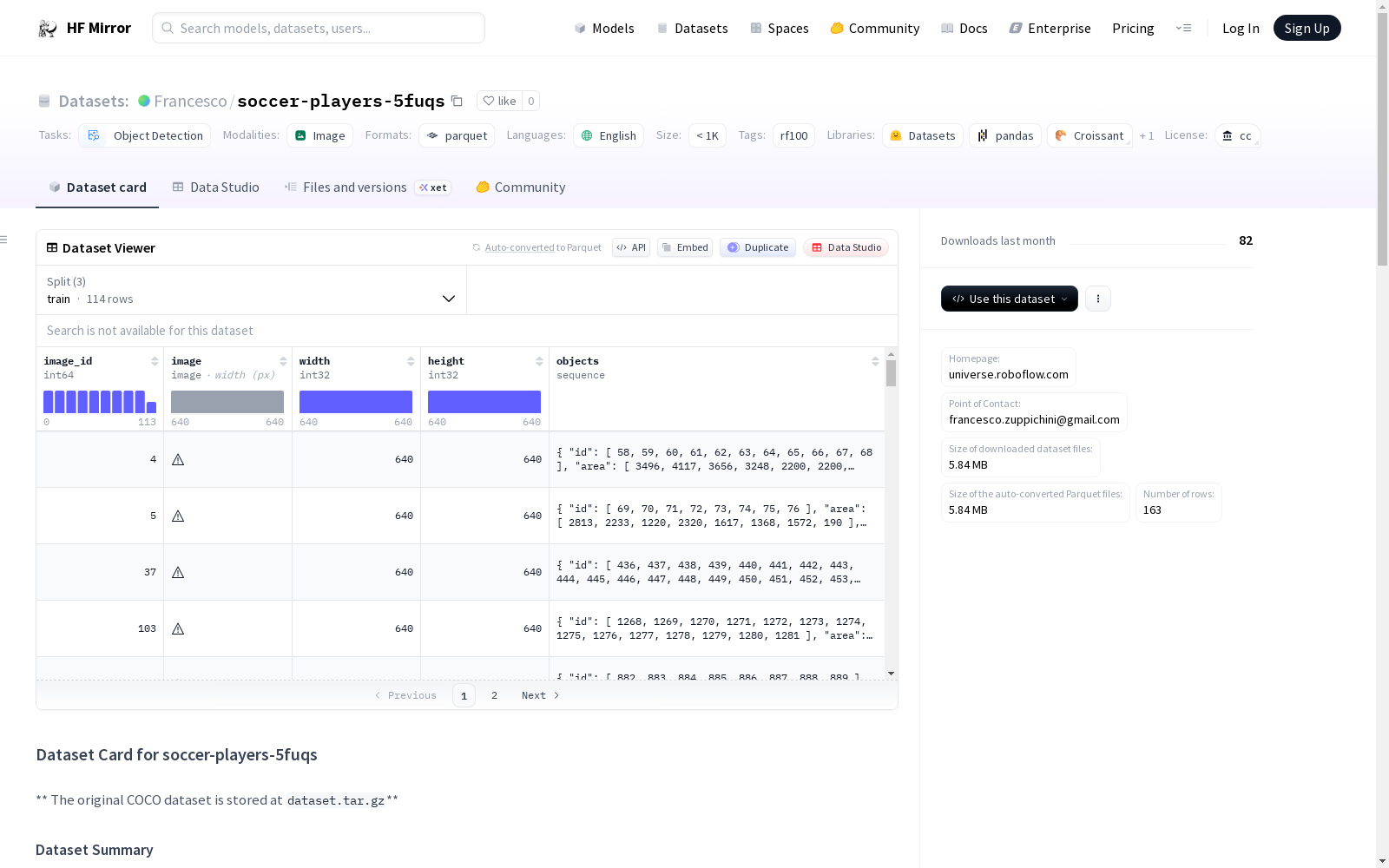Click the Log In link
This screenshot has height=868, width=1389.
click(1241, 28)
